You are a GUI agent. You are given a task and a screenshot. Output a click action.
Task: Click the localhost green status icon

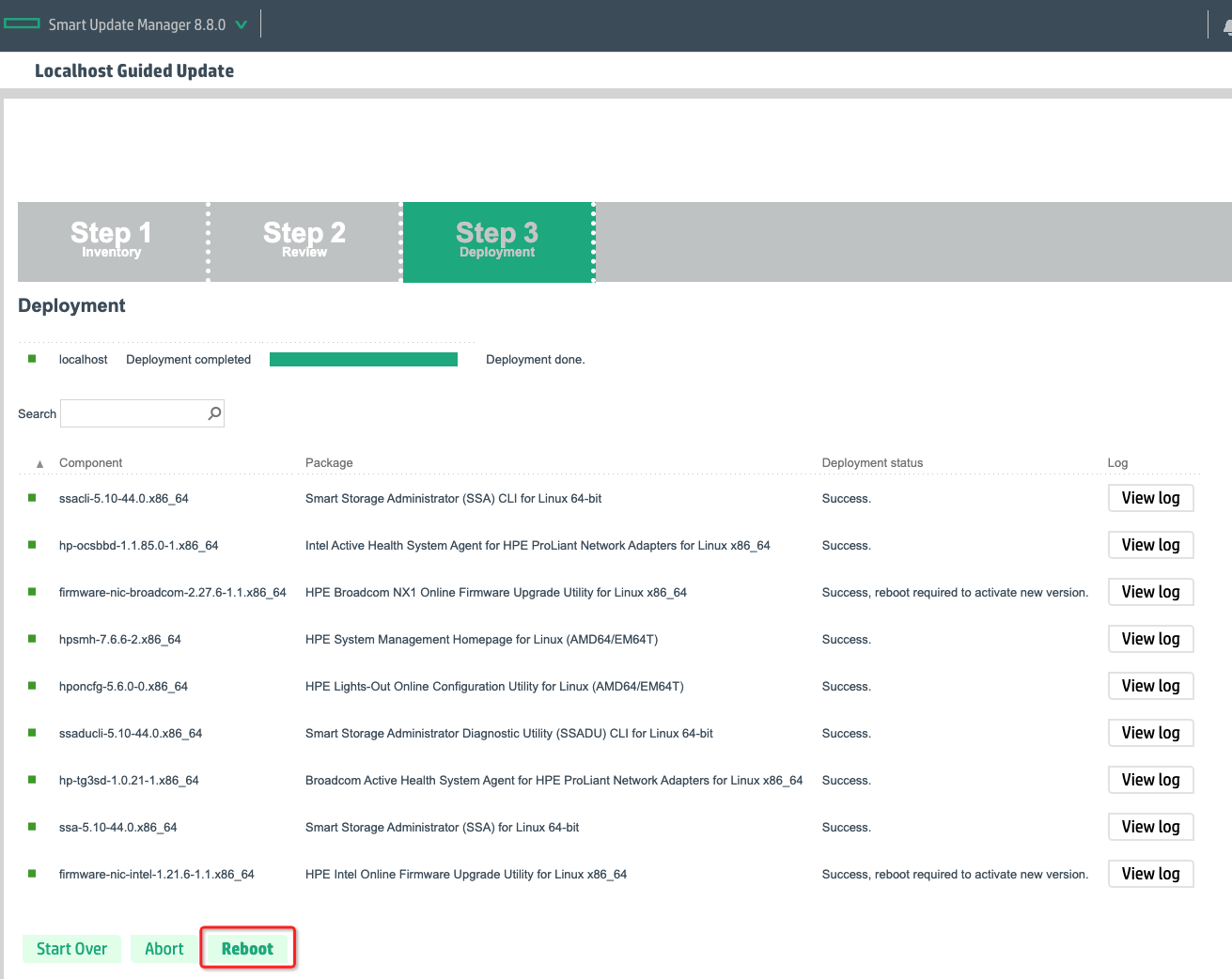click(32, 359)
